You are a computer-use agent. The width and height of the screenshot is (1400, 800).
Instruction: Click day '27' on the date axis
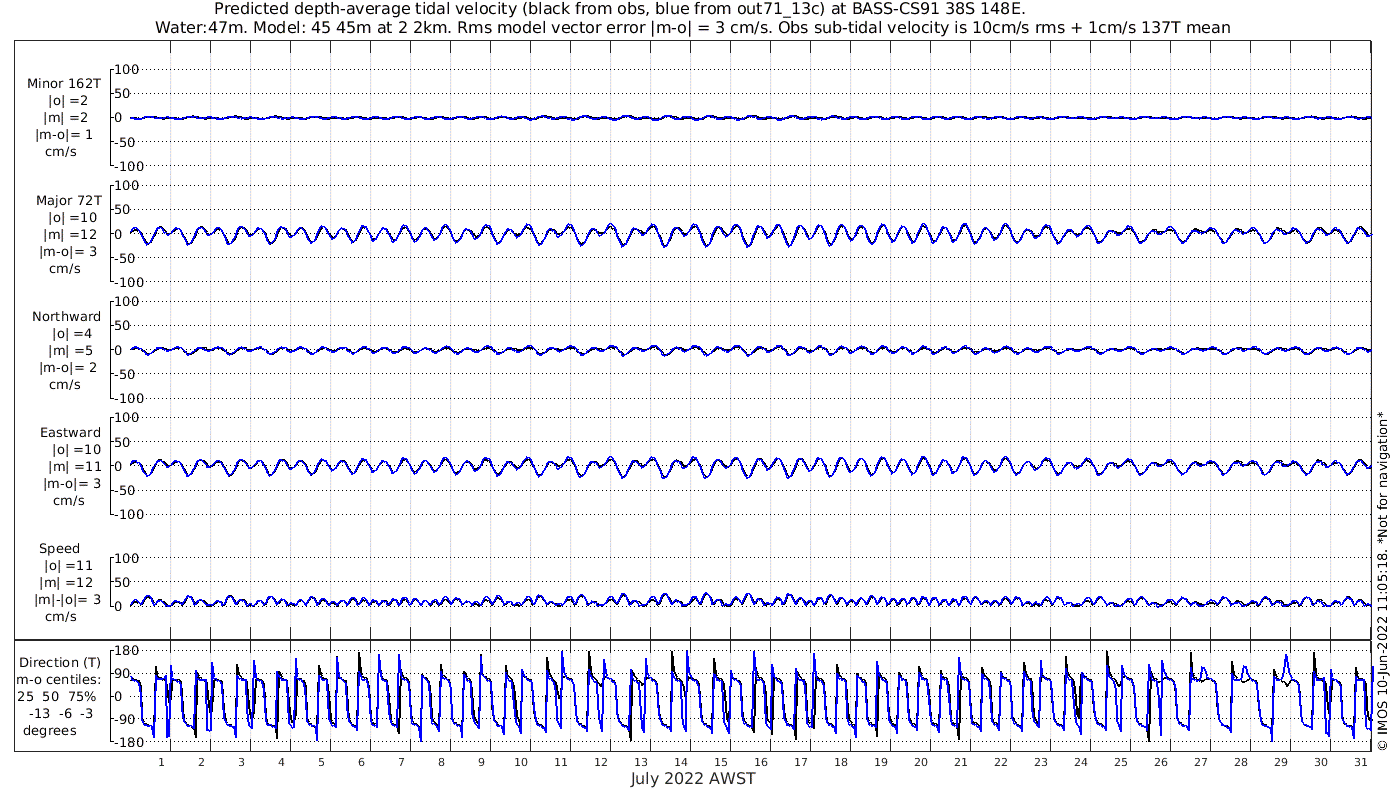pos(1201,762)
